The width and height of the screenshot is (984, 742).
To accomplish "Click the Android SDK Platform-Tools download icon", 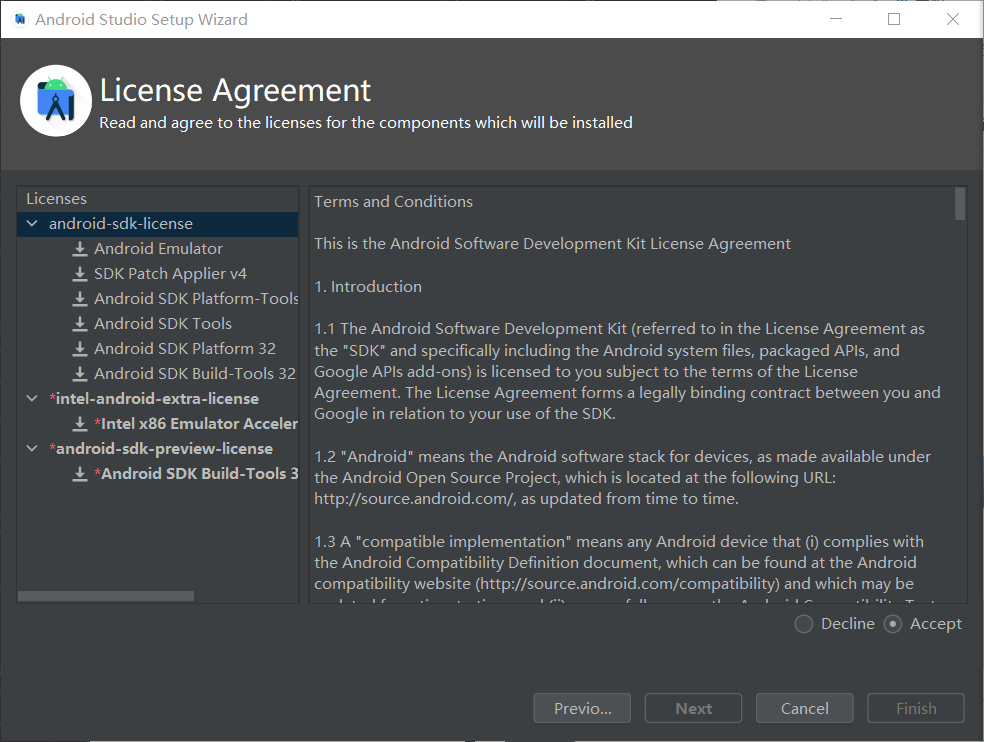I will (x=80, y=299).
